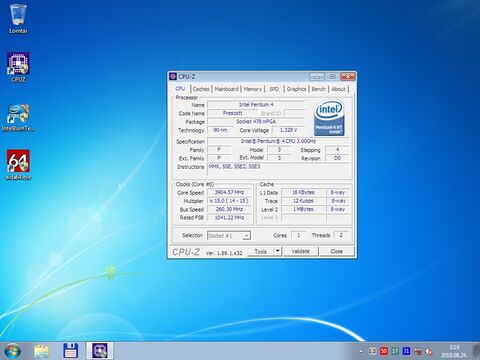Screen dimensions: 480x360
Task: Click the Threads value field
Action: 341,235
